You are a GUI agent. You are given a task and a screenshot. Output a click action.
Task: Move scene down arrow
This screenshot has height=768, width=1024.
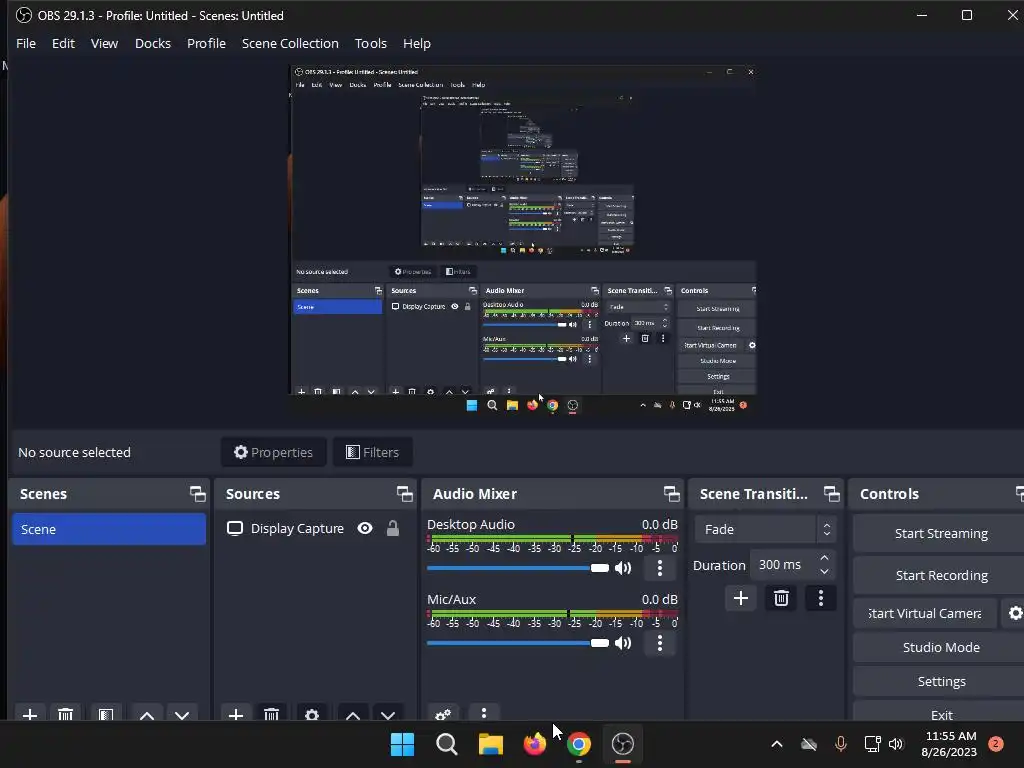(182, 714)
